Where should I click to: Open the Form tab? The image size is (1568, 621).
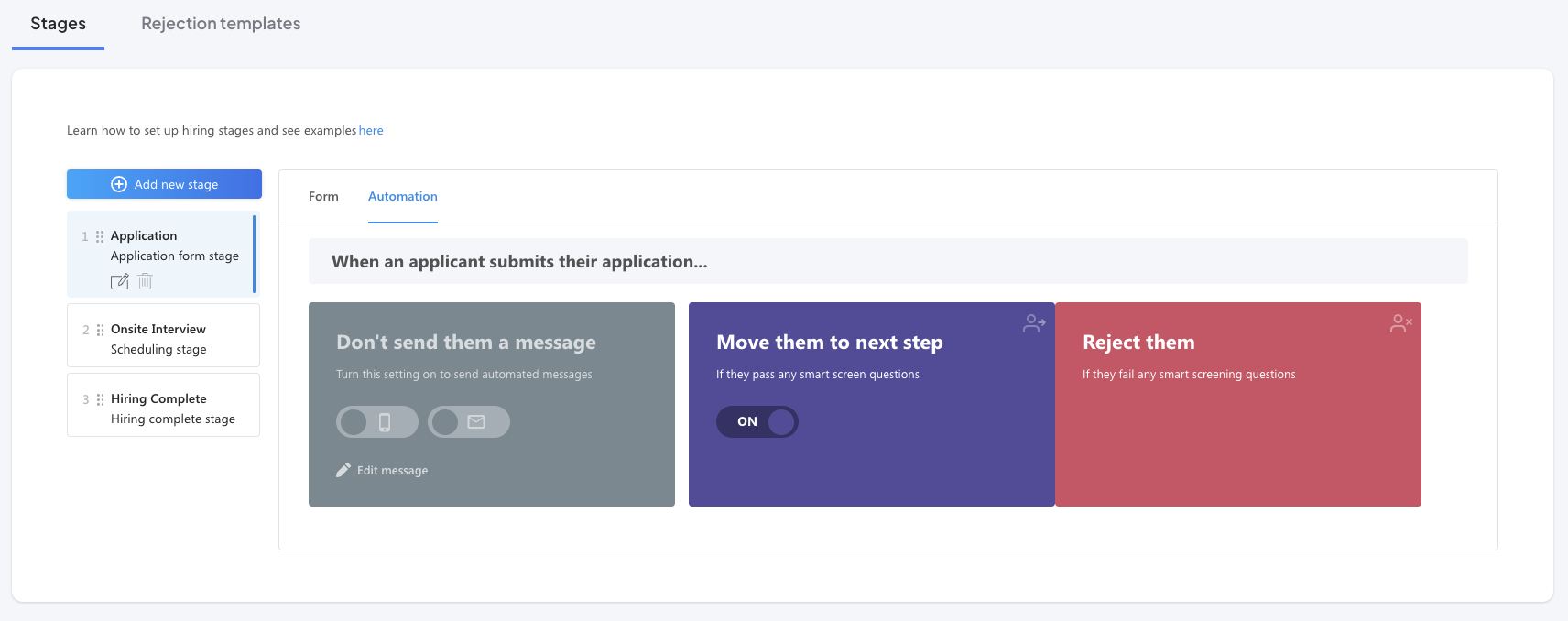tap(323, 196)
